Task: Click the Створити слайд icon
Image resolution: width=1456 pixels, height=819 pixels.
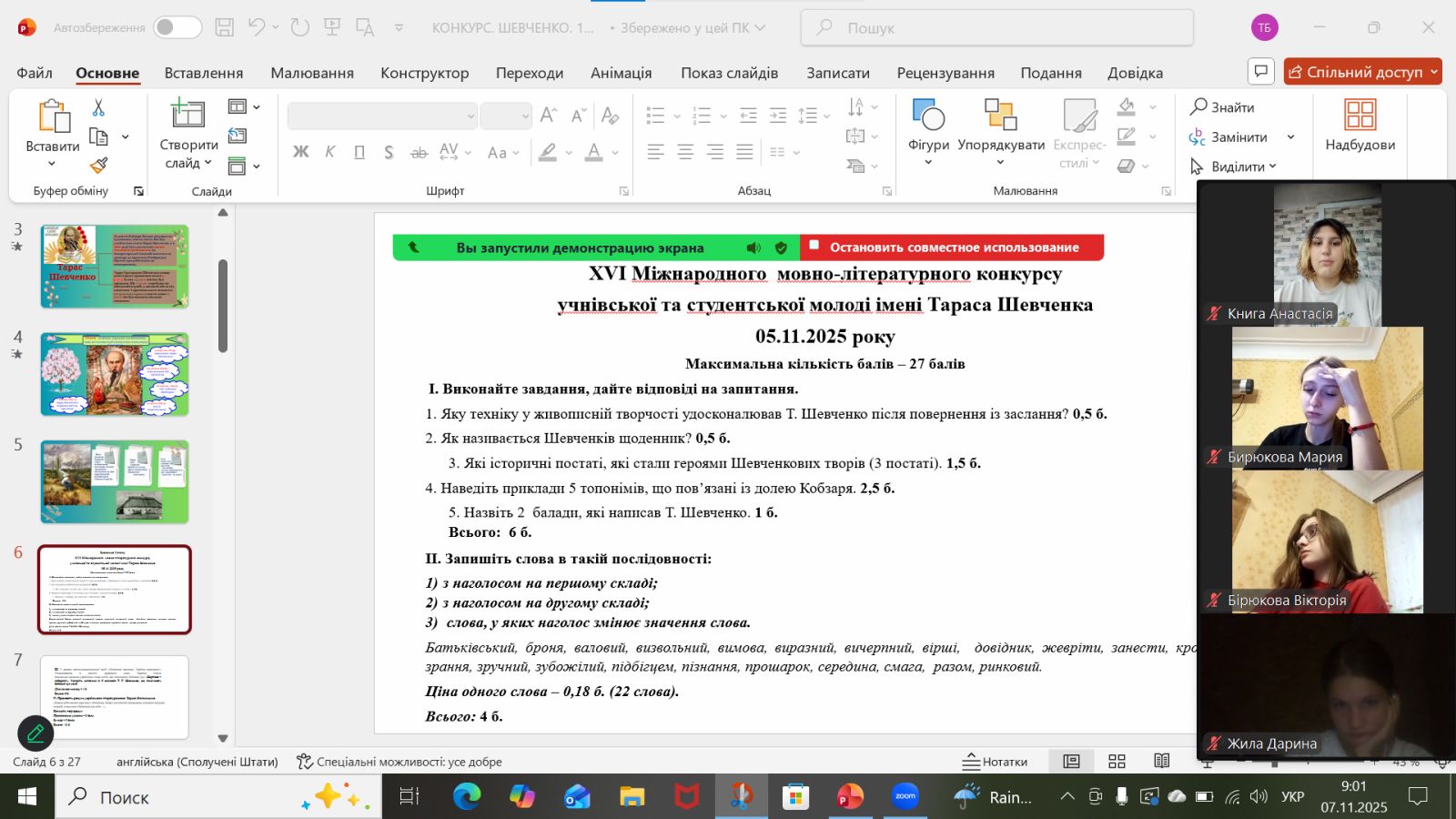Action: point(188,116)
